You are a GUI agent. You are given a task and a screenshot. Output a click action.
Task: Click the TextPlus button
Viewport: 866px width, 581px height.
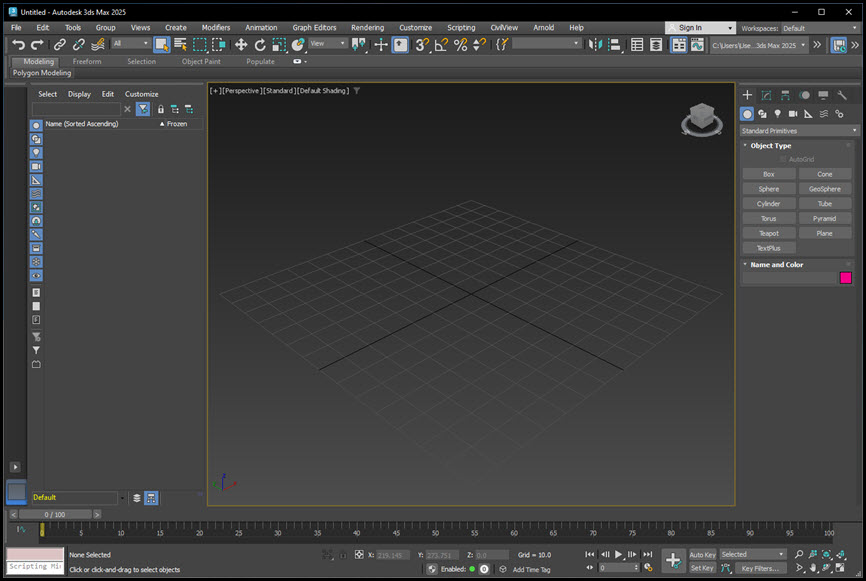tap(769, 248)
